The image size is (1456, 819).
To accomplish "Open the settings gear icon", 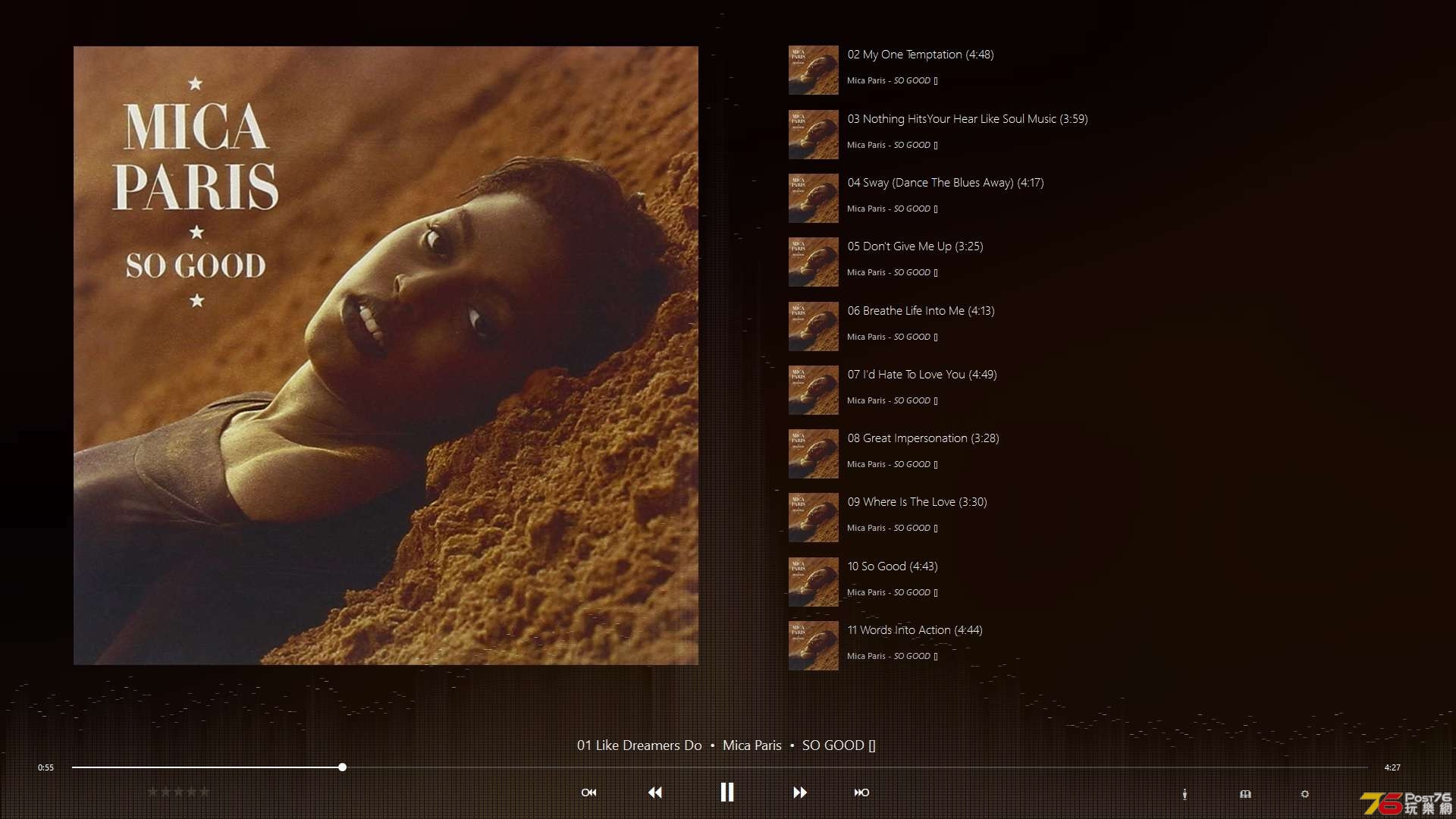I will (x=1304, y=794).
